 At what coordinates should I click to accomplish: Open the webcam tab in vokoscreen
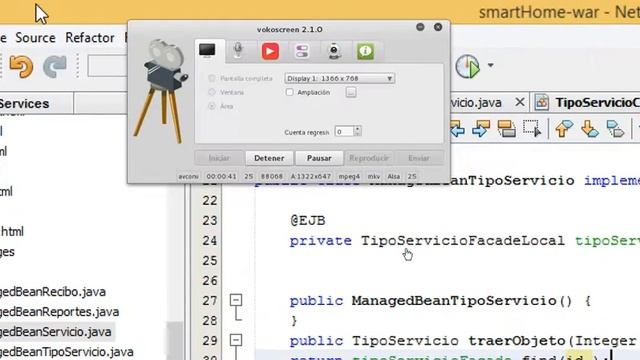[x=334, y=51]
